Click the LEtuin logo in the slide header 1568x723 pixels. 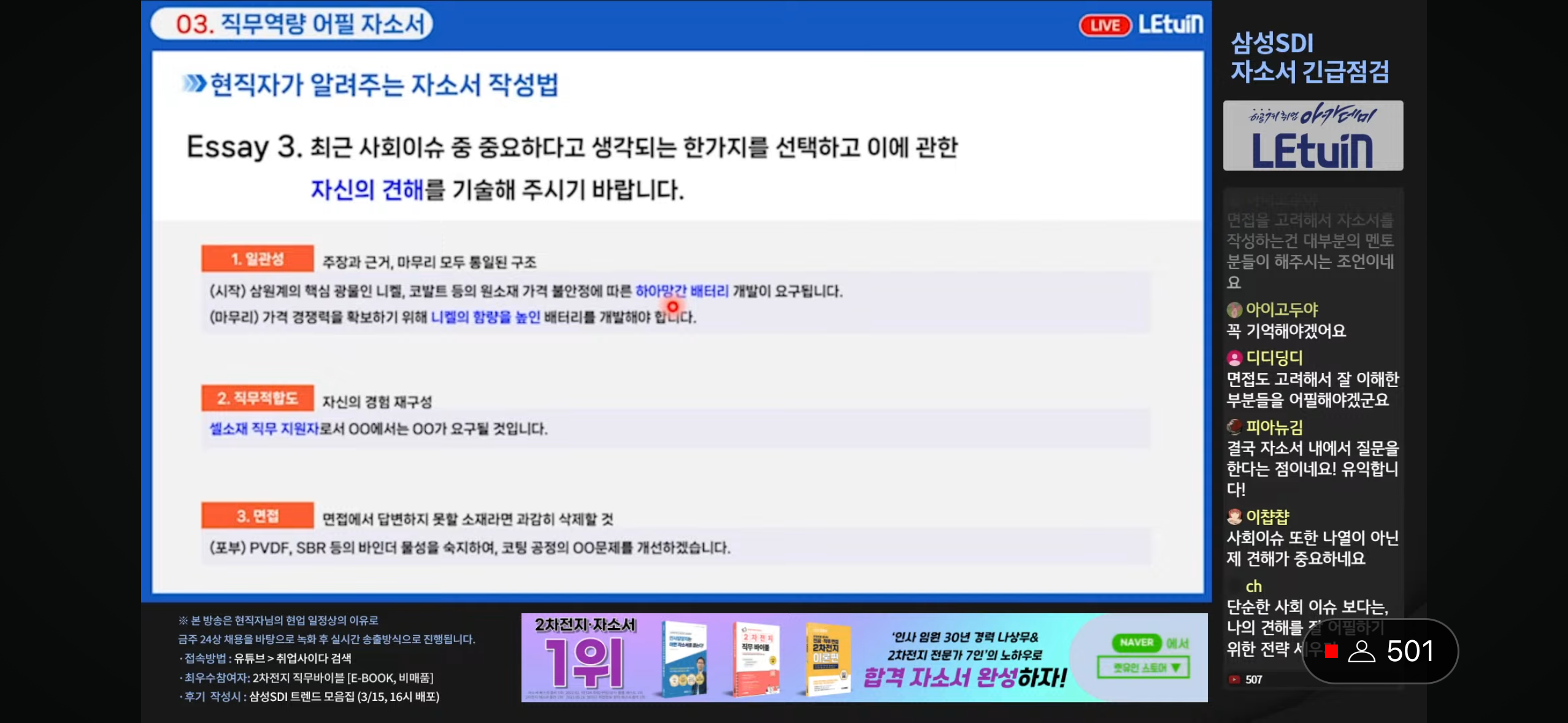pyautogui.click(x=1170, y=25)
